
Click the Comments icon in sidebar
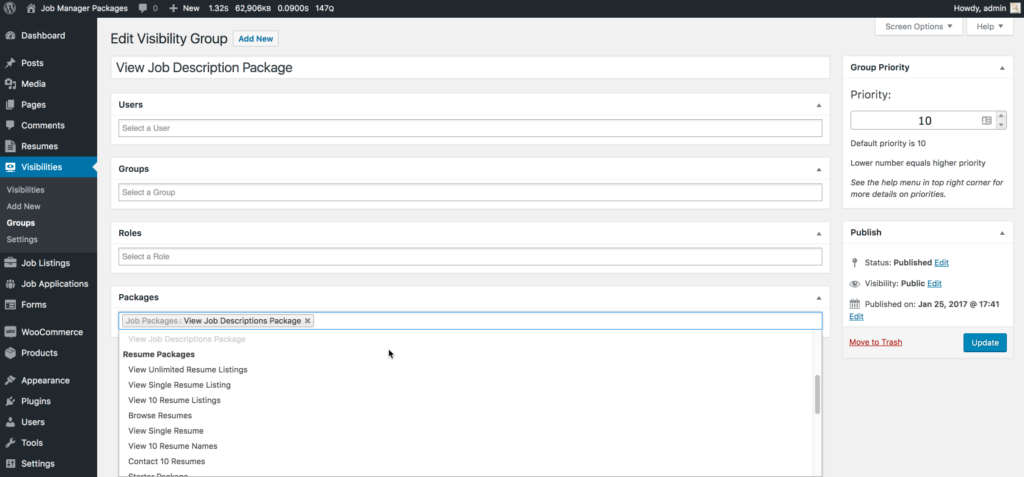point(10,125)
